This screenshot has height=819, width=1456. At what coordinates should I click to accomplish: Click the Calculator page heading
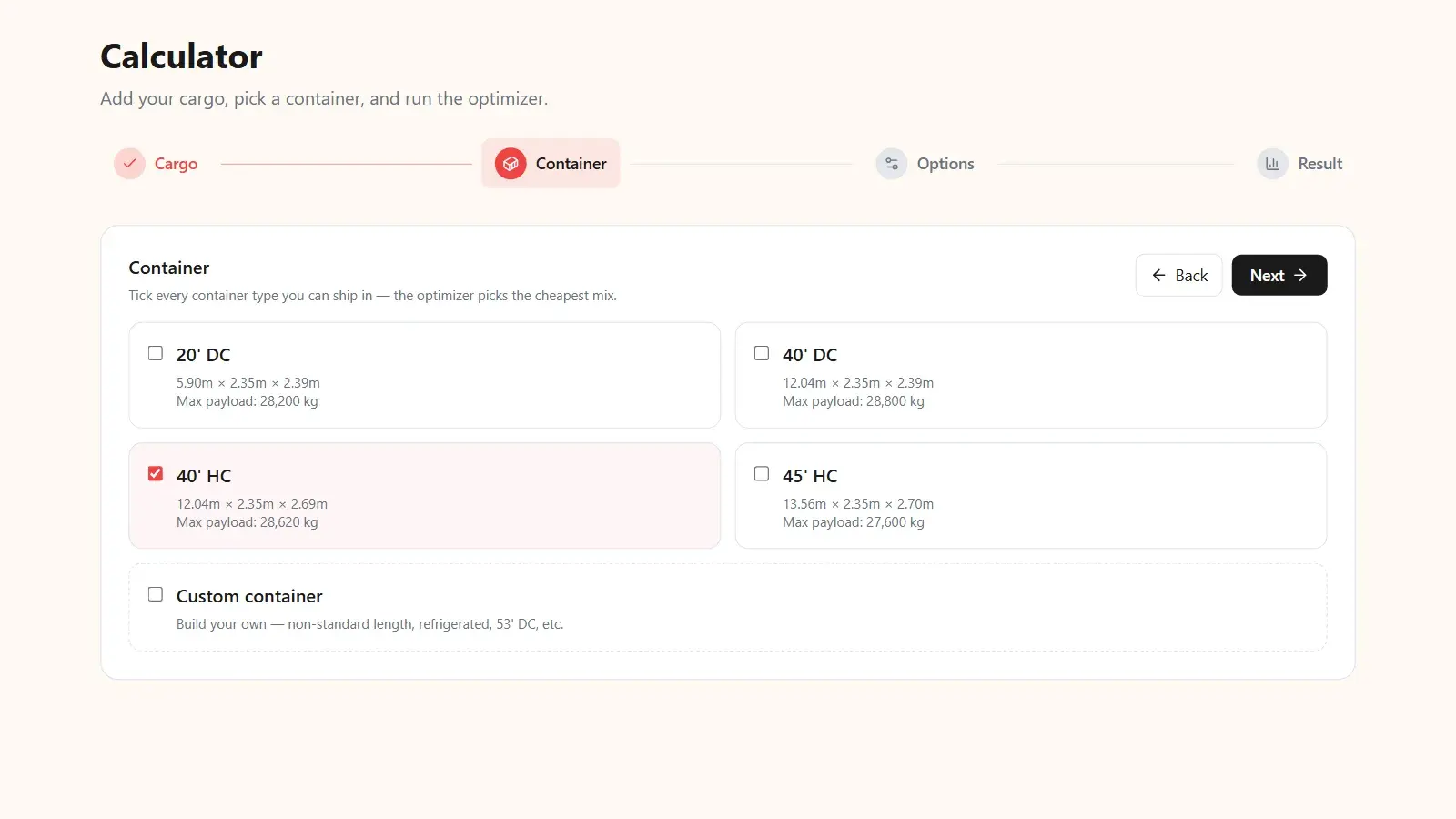tap(181, 56)
